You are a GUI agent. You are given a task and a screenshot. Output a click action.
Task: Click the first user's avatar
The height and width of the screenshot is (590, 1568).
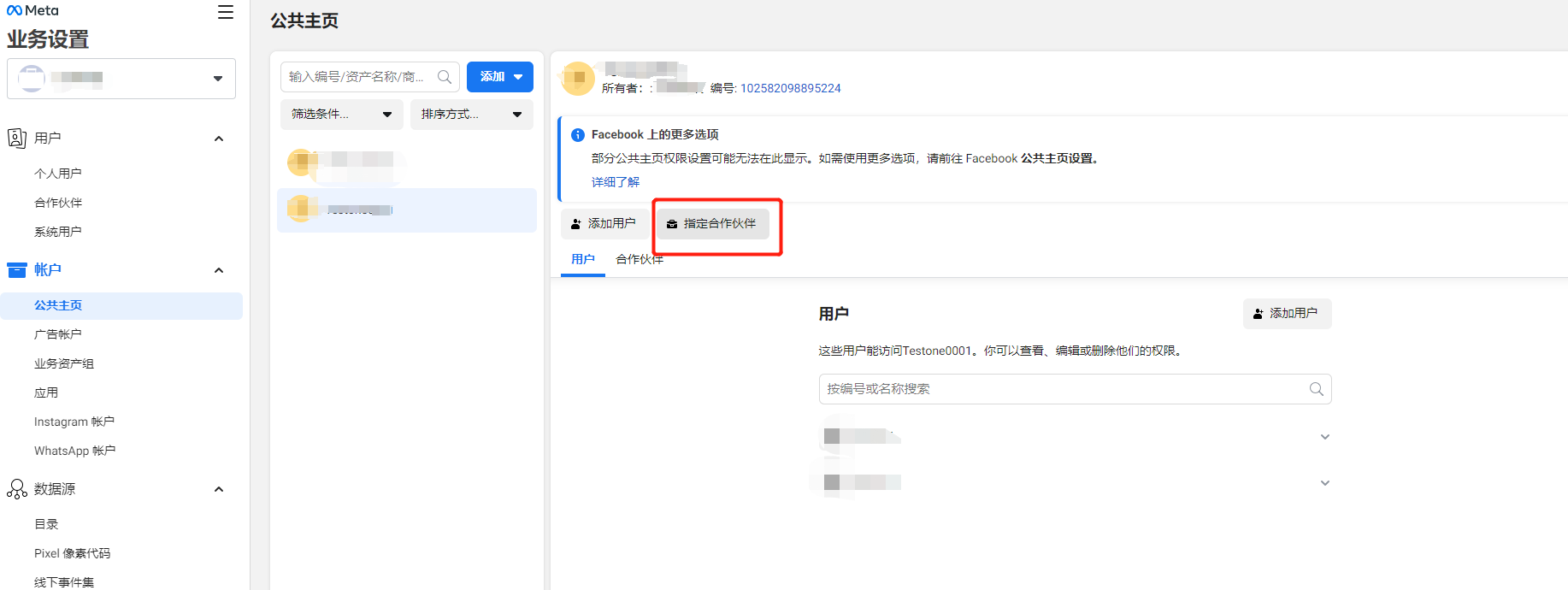[832, 436]
